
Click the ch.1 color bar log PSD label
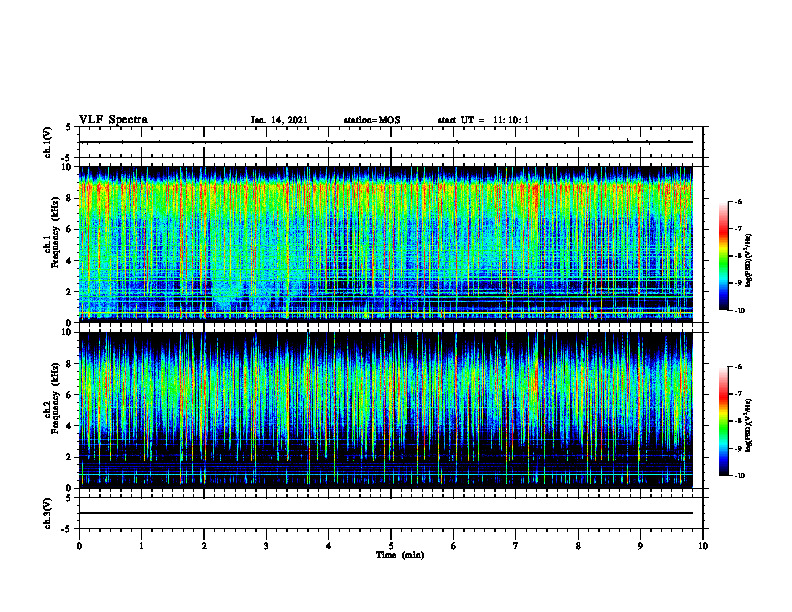click(749, 261)
